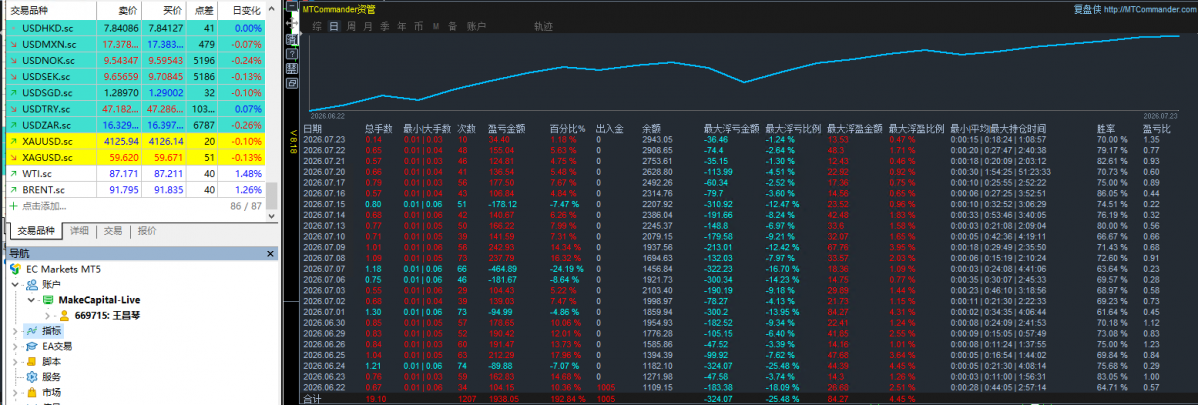Select the 月 monthly period toggle
Screen dimensions: 1198x405
[x=367, y=26]
